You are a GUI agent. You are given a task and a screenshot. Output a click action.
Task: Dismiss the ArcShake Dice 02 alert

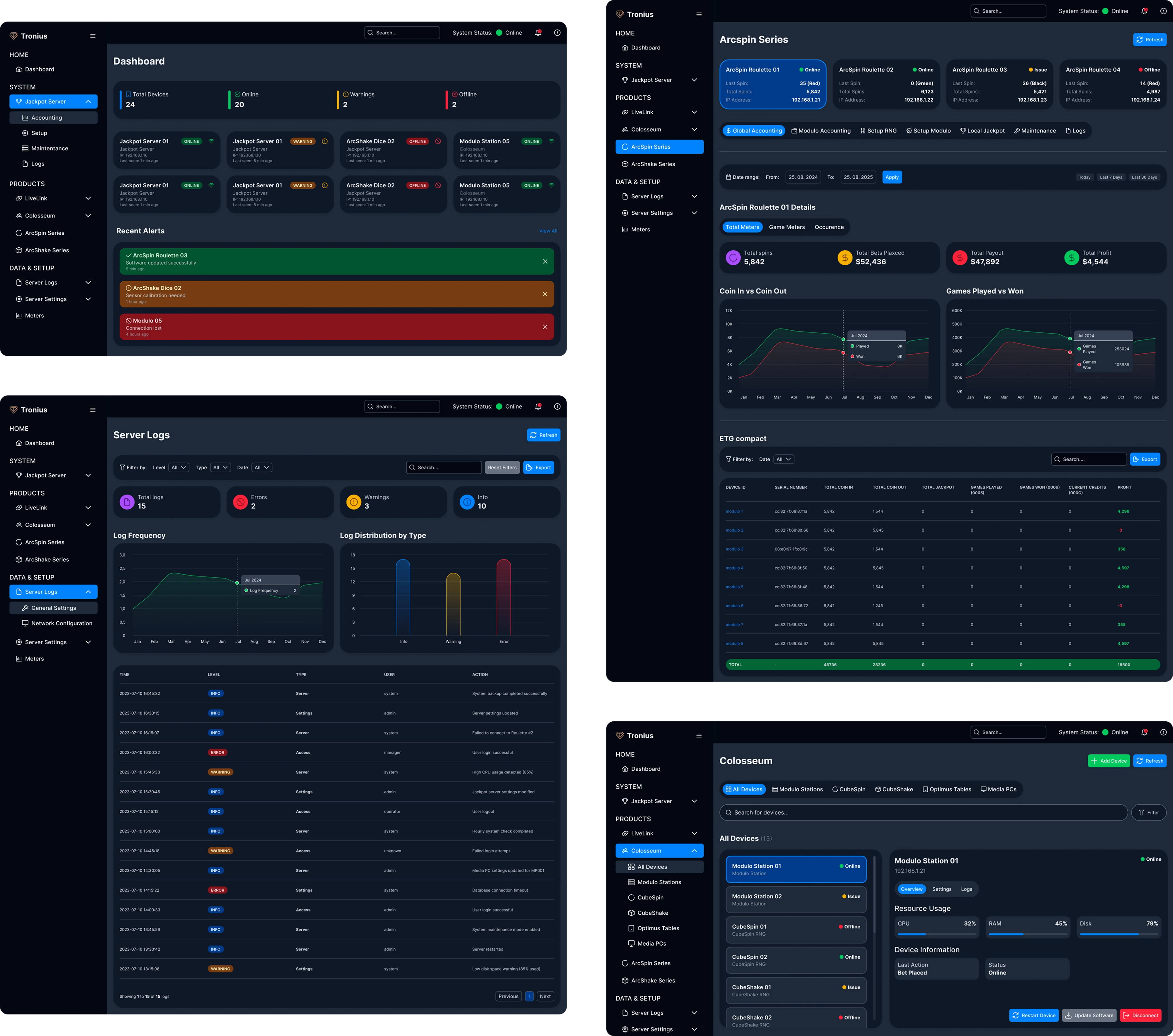coord(545,294)
